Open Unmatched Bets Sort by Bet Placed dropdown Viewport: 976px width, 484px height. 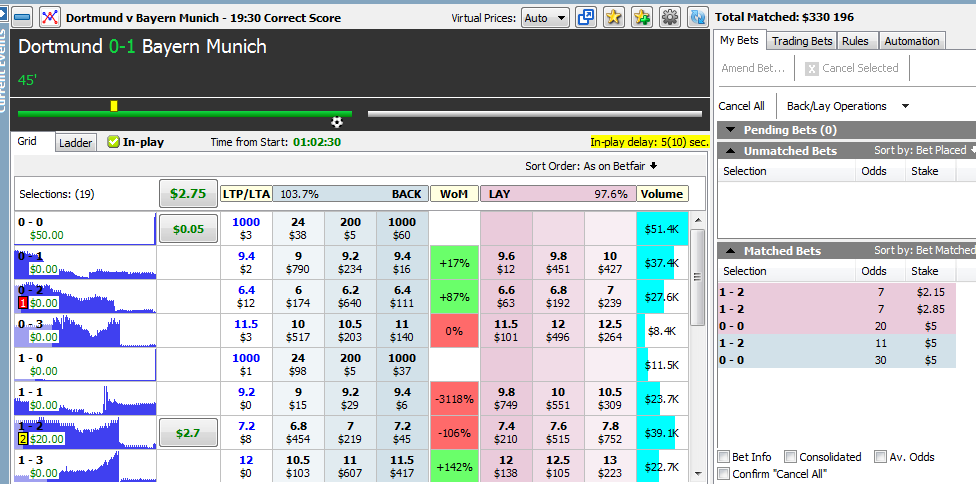click(924, 150)
